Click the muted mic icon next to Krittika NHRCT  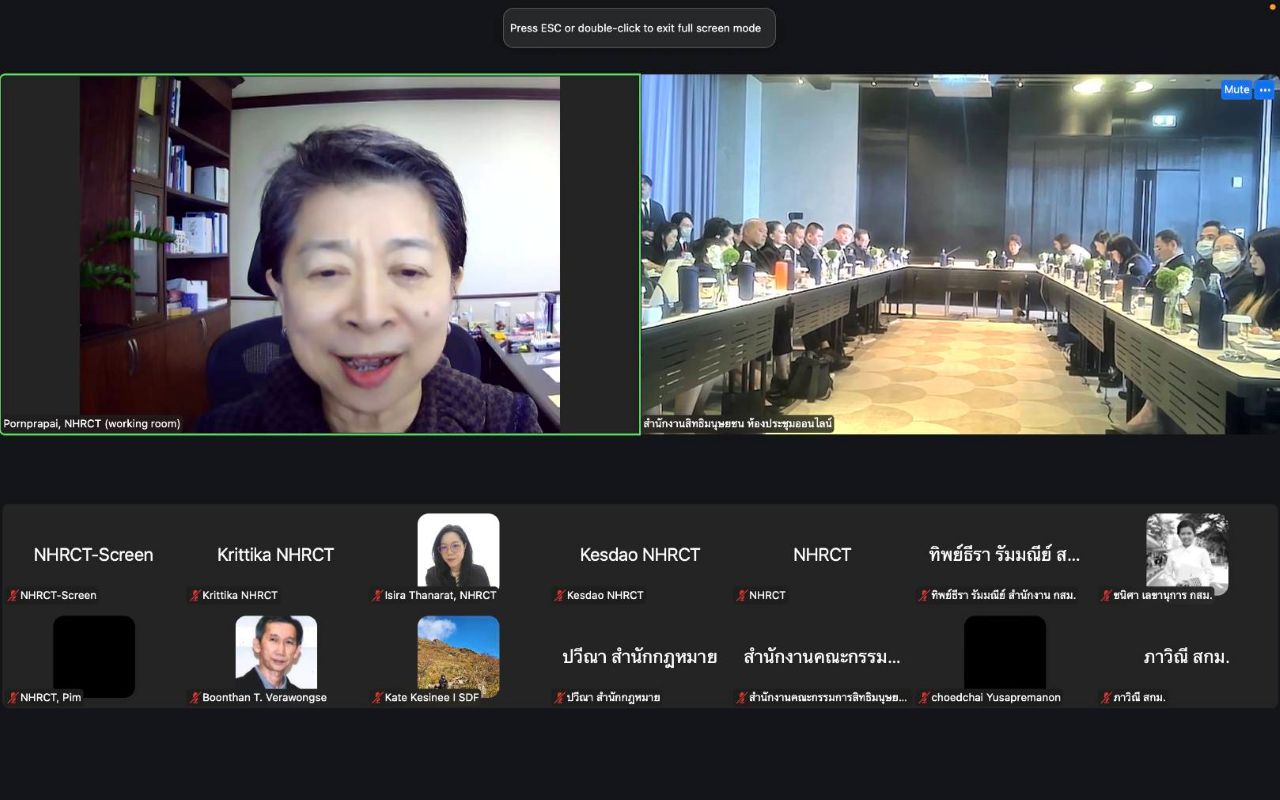[x=195, y=595]
